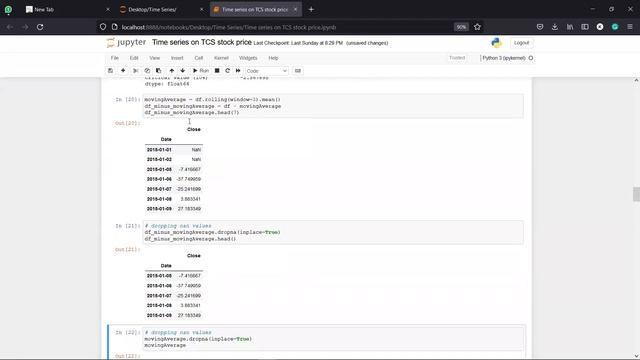Click code cell In [21] dropping nan values
This screenshot has width=640, height=360.
(x=333, y=232)
